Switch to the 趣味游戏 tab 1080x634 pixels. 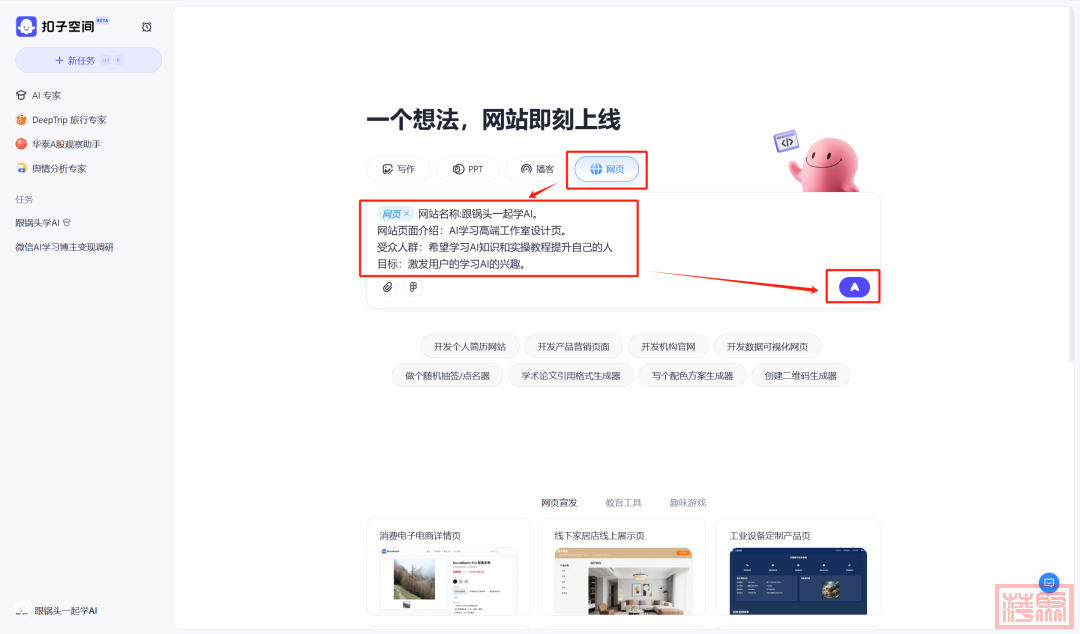pos(687,503)
